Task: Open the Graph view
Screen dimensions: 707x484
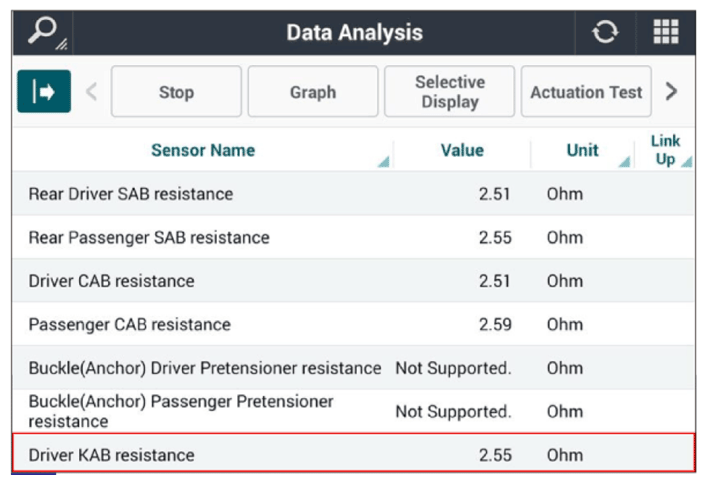Action: pyautogui.click(x=313, y=92)
